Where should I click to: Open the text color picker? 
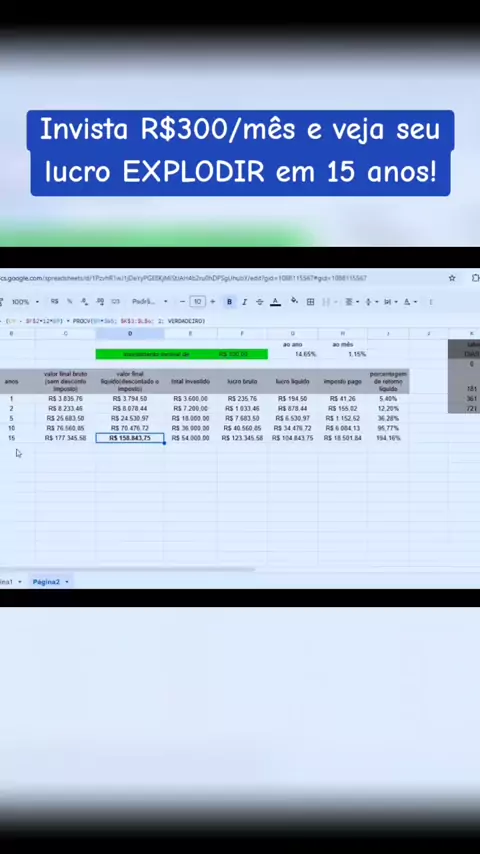(x=276, y=302)
